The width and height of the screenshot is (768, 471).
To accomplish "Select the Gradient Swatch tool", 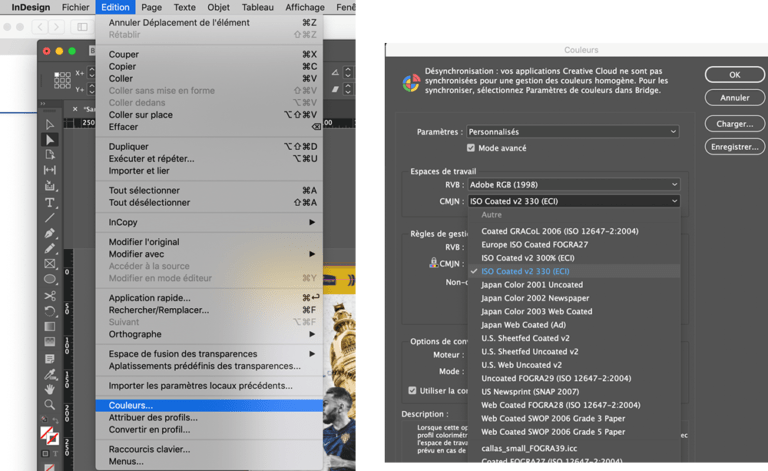I will [x=49, y=326].
